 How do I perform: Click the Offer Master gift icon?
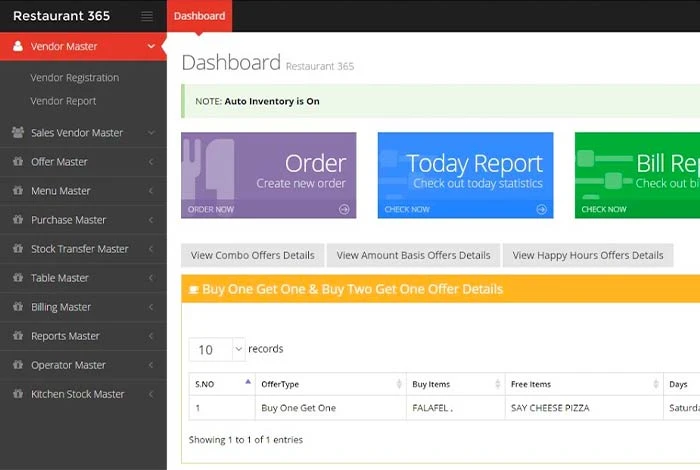(x=18, y=161)
